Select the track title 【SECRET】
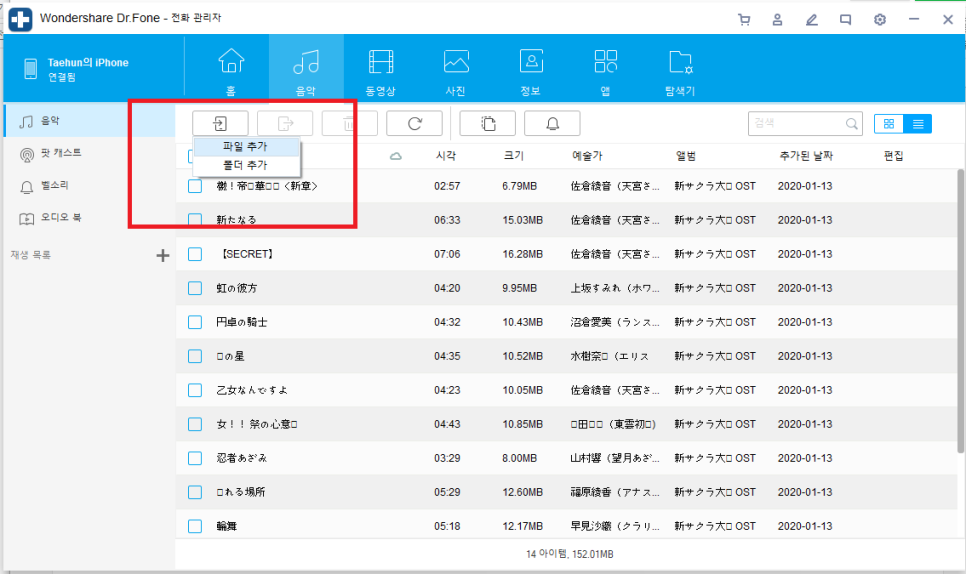Image resolution: width=966 pixels, height=574 pixels. coord(247,254)
